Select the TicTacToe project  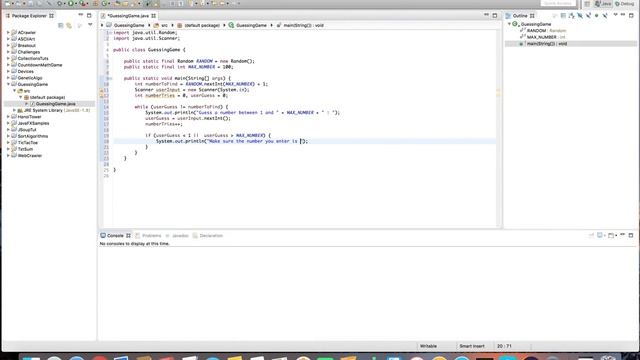28,143
